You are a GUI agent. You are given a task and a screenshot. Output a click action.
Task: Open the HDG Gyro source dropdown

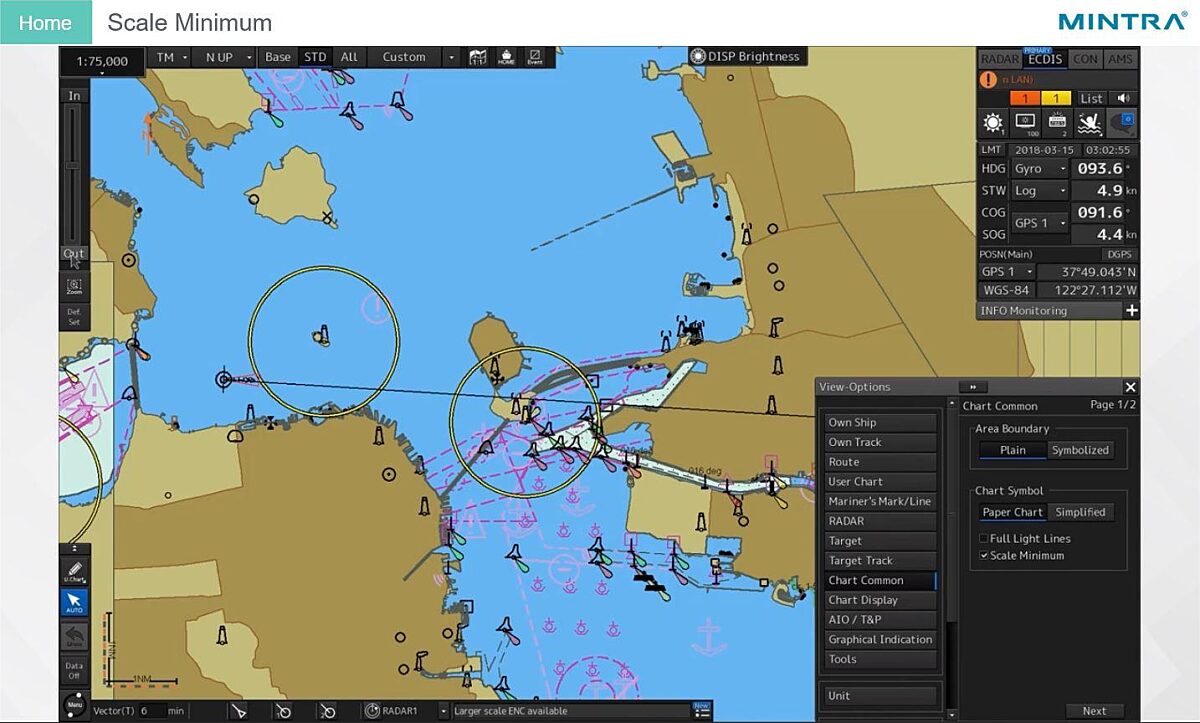(1039, 169)
